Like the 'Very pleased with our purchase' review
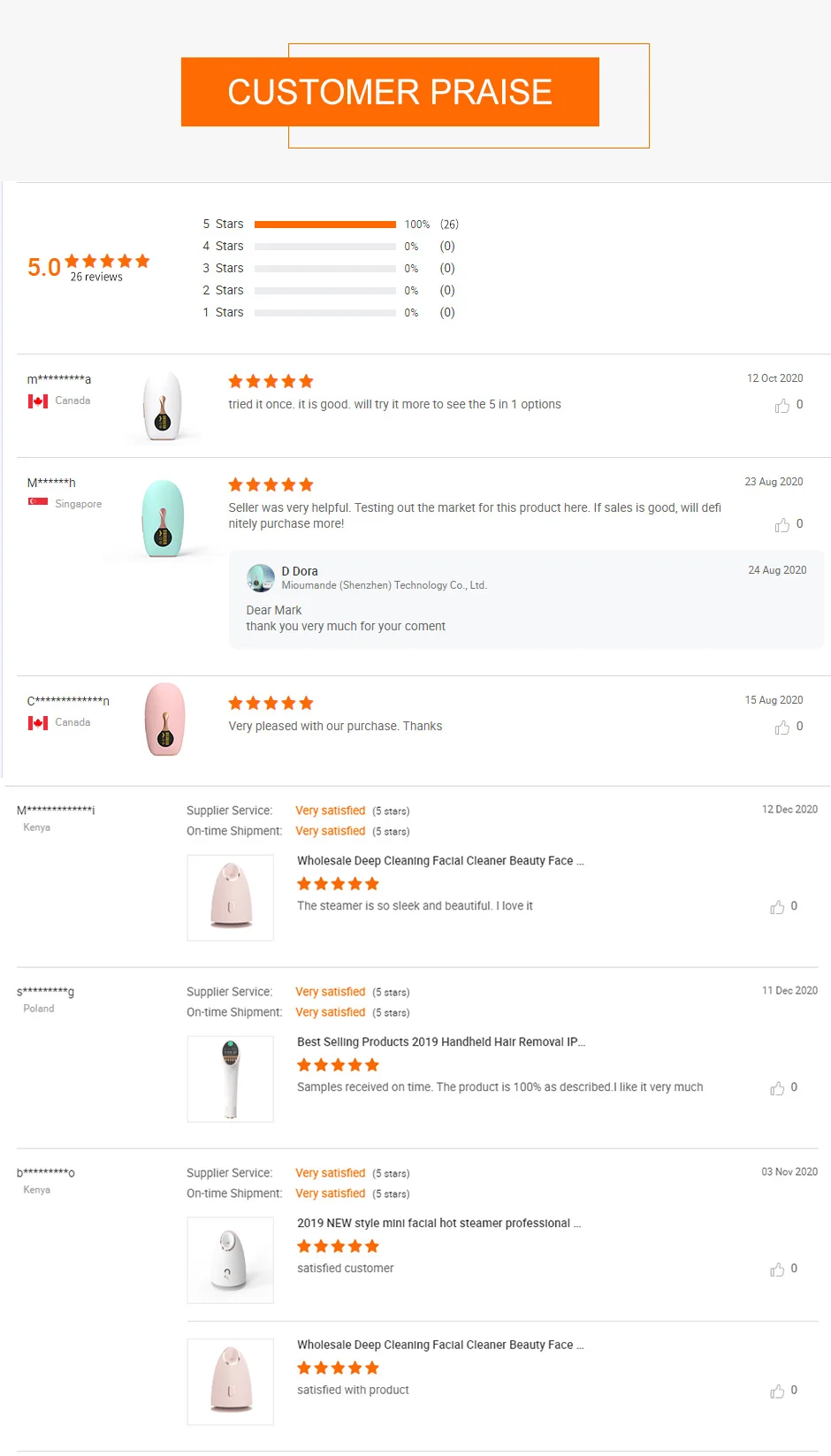Viewport: 831px width, 1456px height. tap(782, 728)
